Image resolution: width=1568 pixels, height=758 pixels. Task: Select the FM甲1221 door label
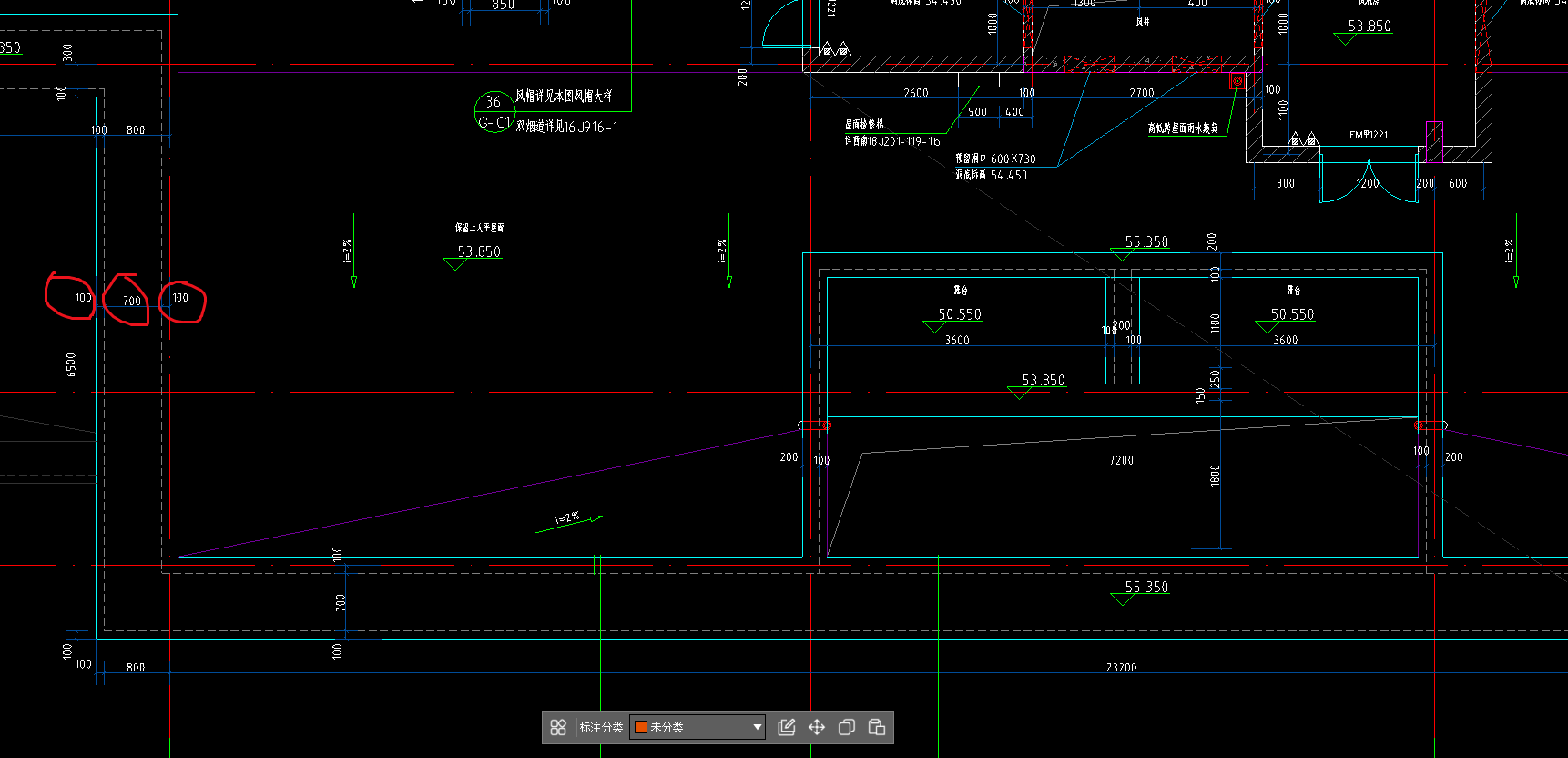tap(1369, 135)
